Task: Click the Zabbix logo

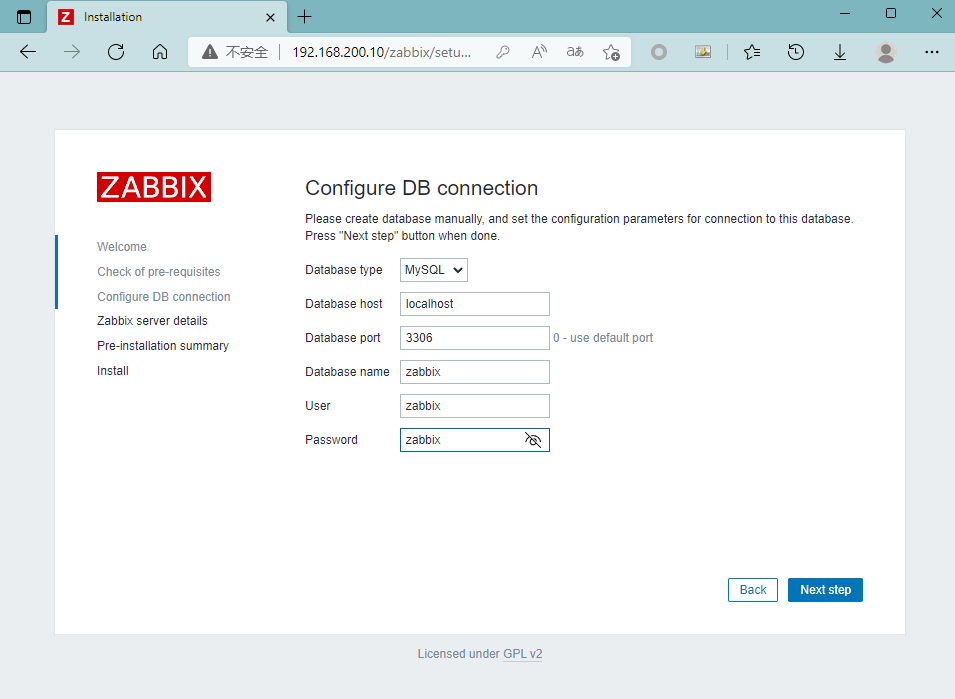Action: click(x=154, y=187)
